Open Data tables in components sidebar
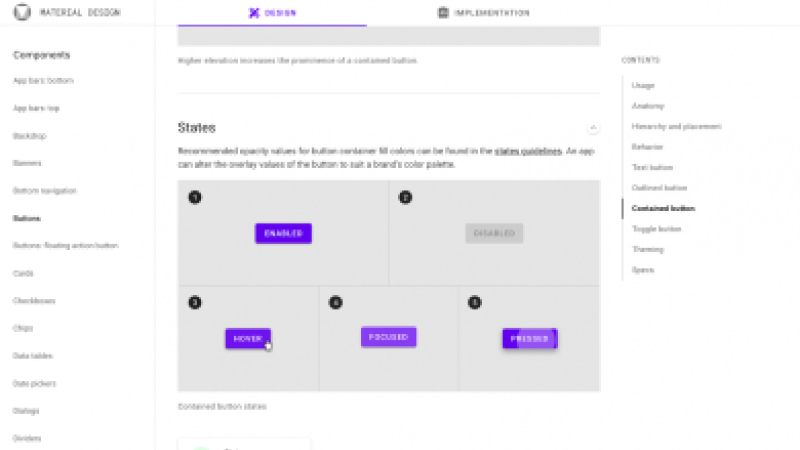This screenshot has height=450, width=800. 33,356
